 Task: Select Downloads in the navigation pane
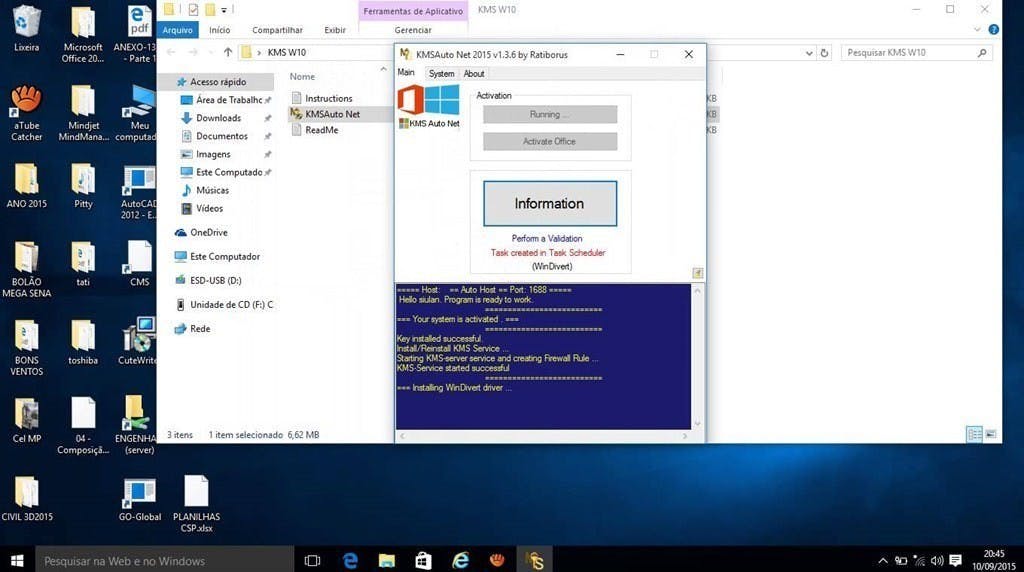(x=218, y=118)
